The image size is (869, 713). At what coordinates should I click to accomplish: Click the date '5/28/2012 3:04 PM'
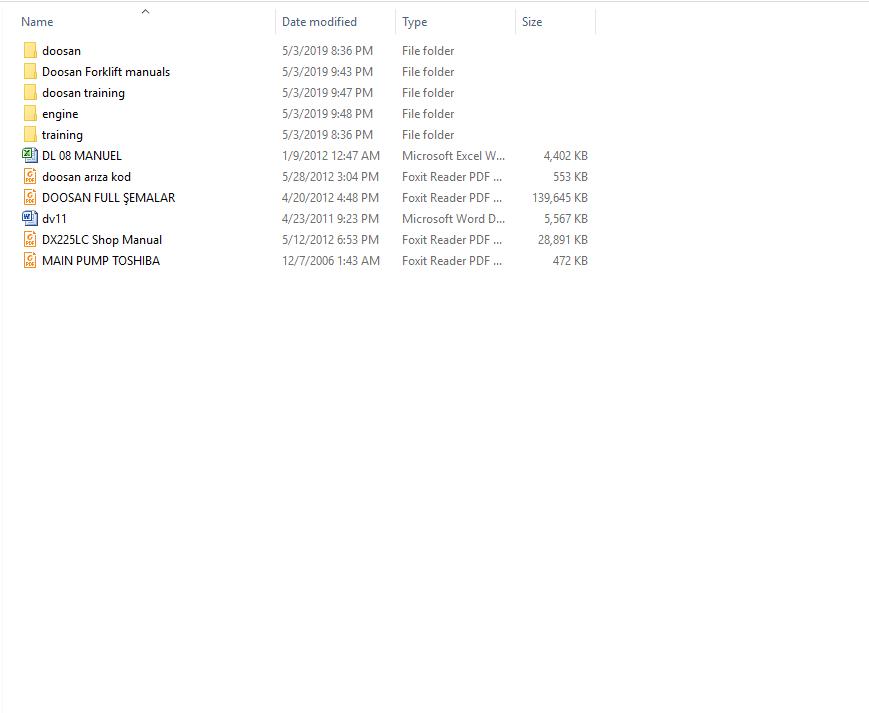pos(330,177)
